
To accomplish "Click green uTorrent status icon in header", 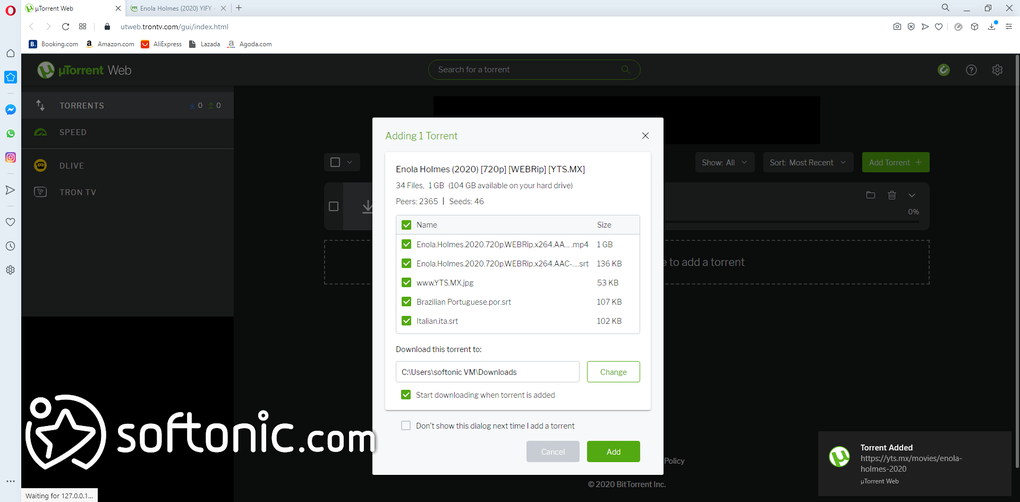I will click(944, 70).
